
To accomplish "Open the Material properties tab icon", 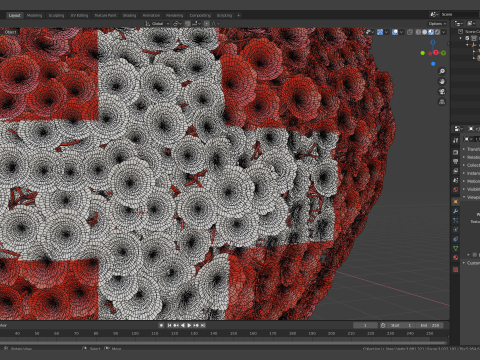I will tap(455, 258).
